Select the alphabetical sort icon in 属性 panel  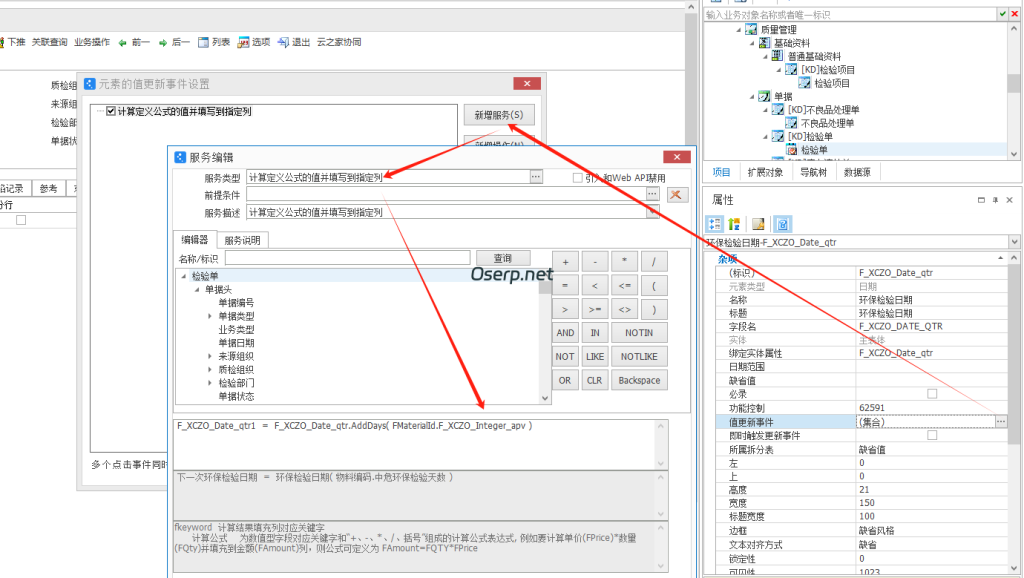(x=732, y=223)
